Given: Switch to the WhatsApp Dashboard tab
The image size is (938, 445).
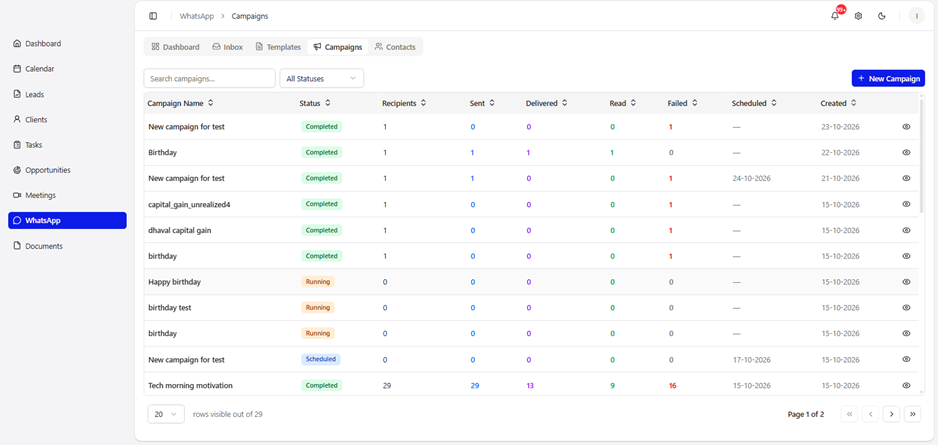Looking at the screenshot, I should (175, 47).
